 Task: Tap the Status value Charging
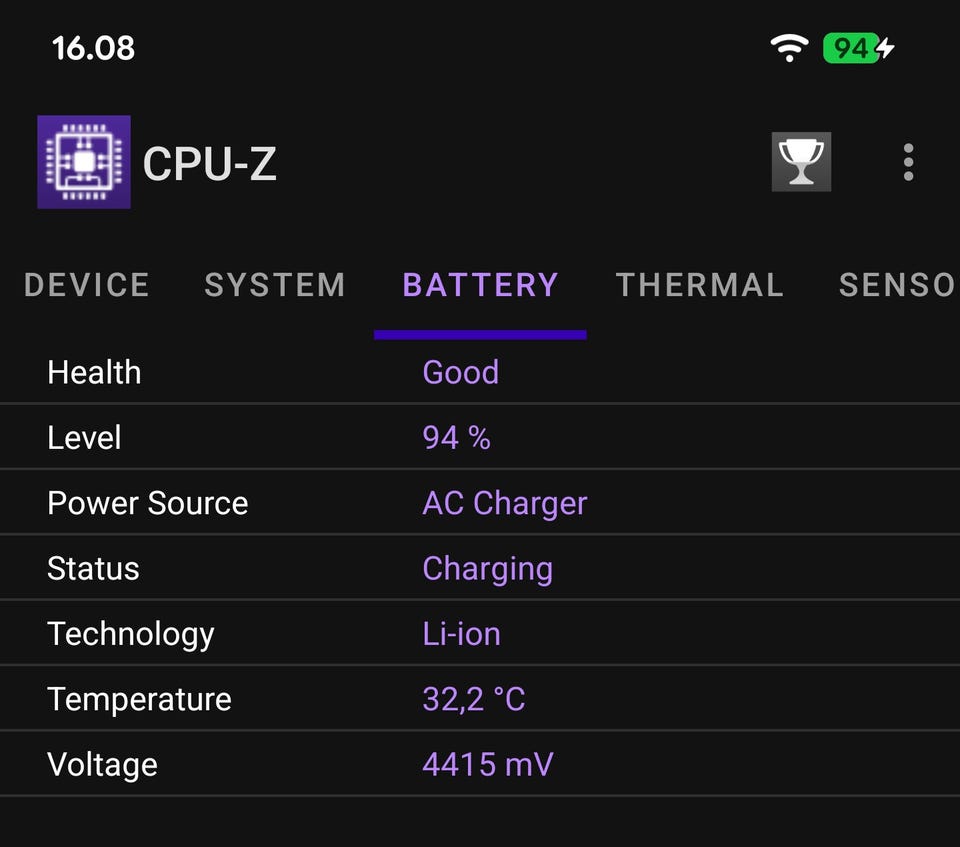pyautogui.click(x=487, y=569)
